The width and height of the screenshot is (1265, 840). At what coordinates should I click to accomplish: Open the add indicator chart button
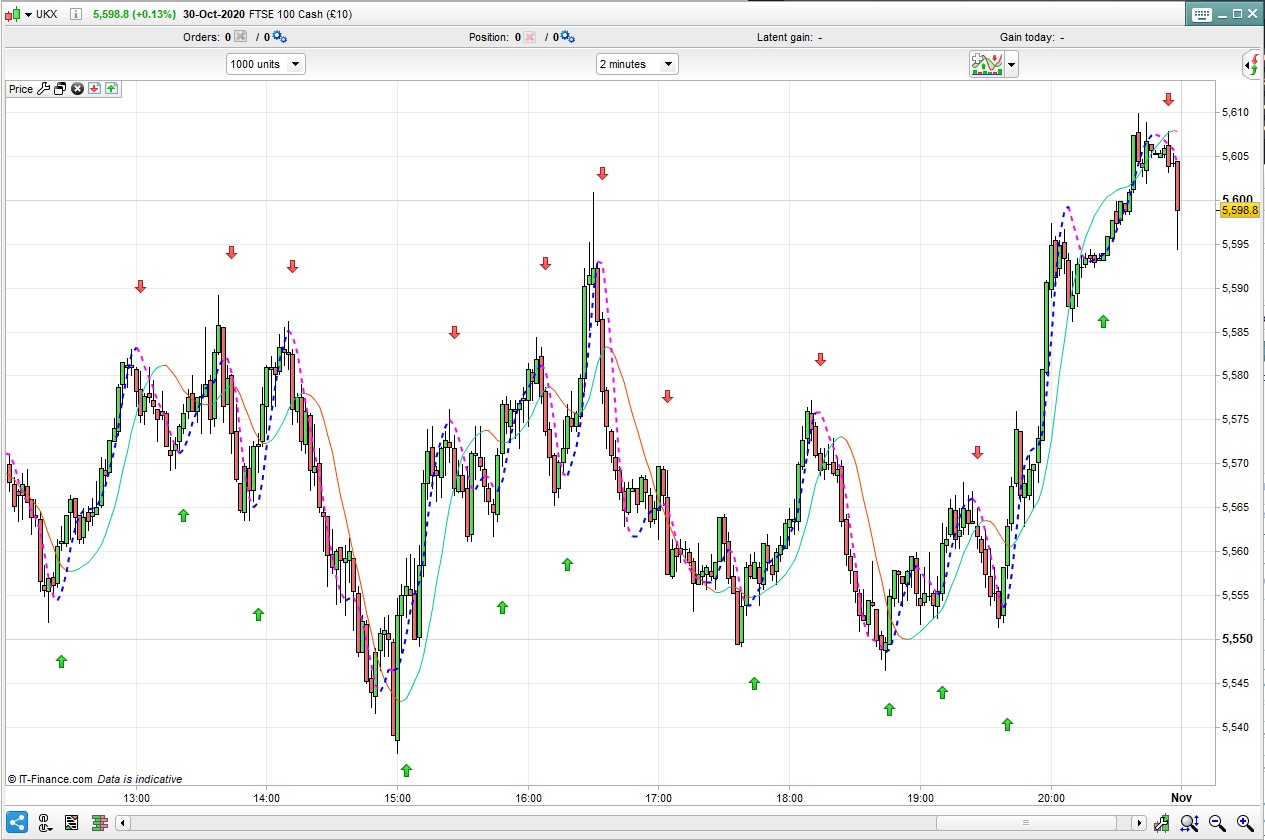(987, 66)
